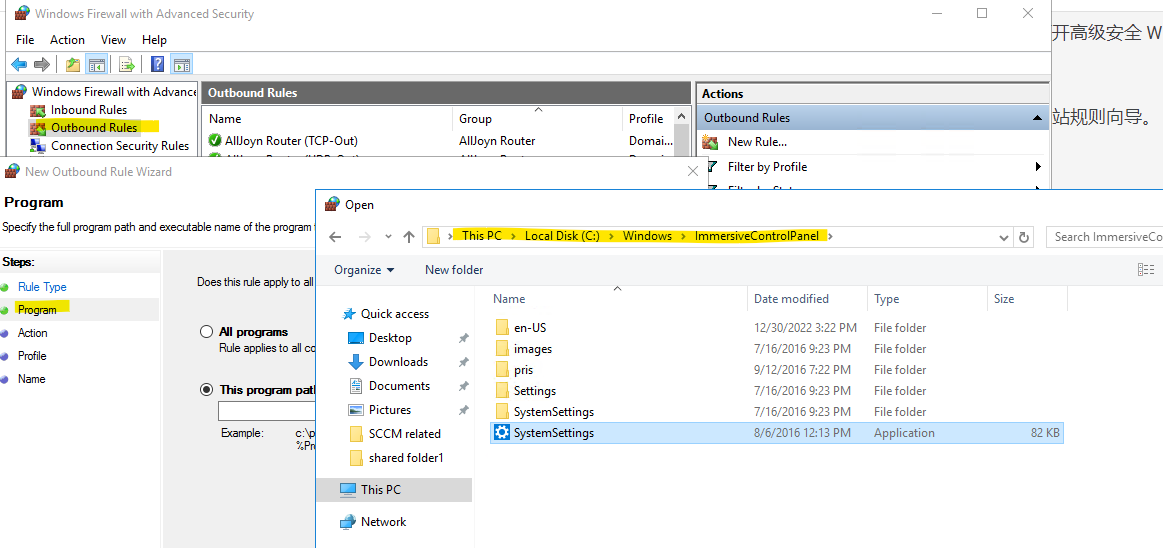Click This PC in the address breadcrumb

[481, 236]
